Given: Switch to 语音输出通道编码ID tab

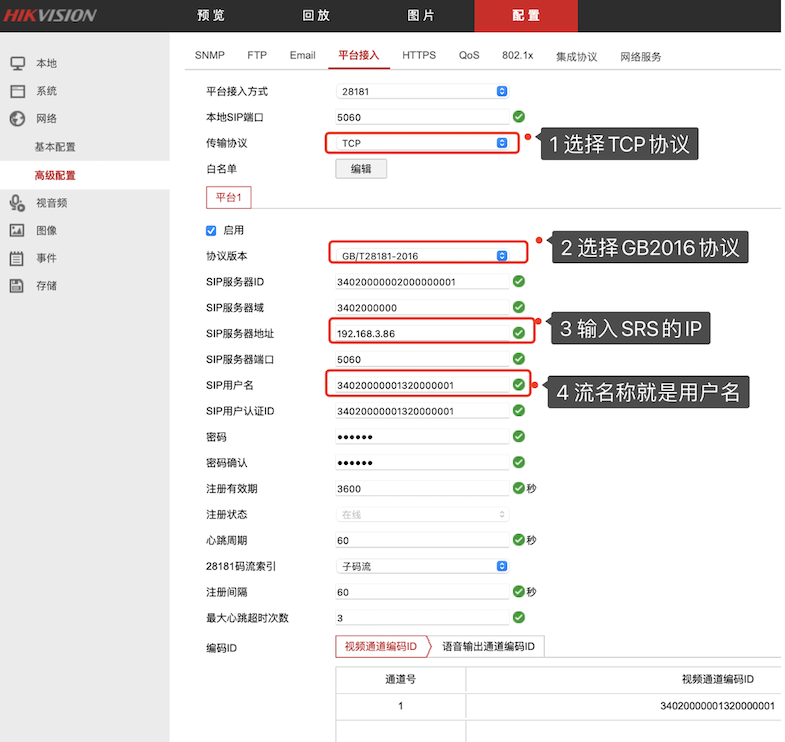Looking at the screenshot, I should click(488, 647).
